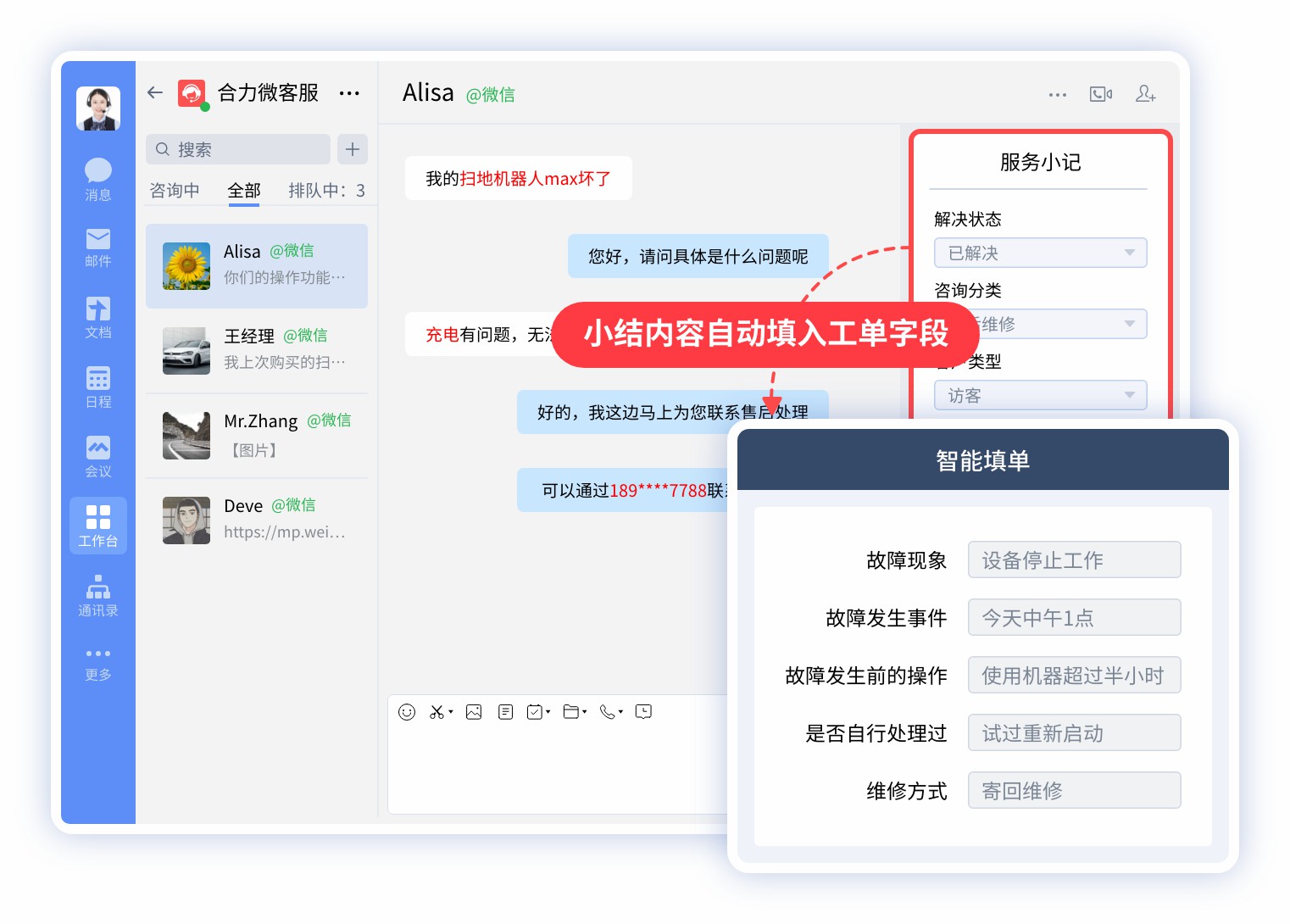Viewport: 1290px width, 924px height.
Task: Select the 咨询中 tab in conversation list
Action: 175,190
